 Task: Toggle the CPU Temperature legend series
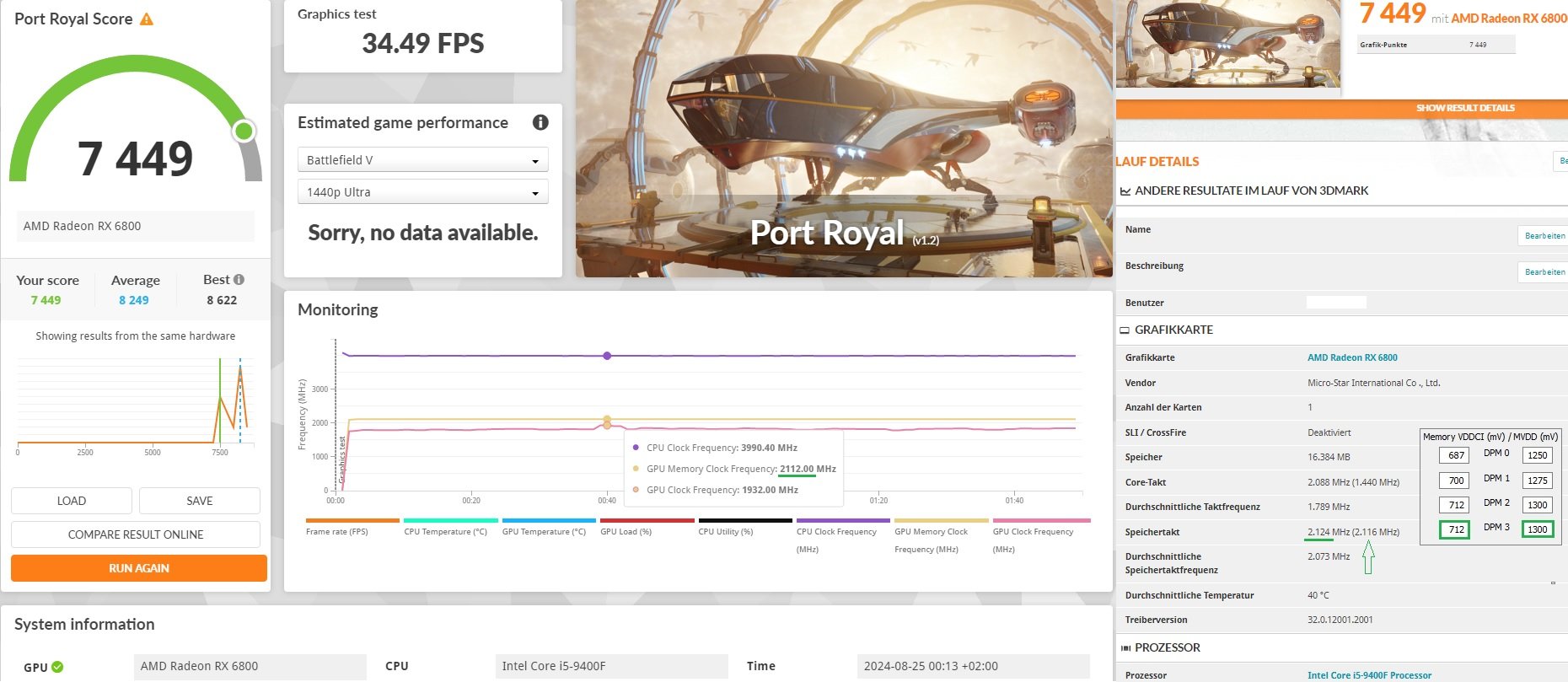click(450, 527)
